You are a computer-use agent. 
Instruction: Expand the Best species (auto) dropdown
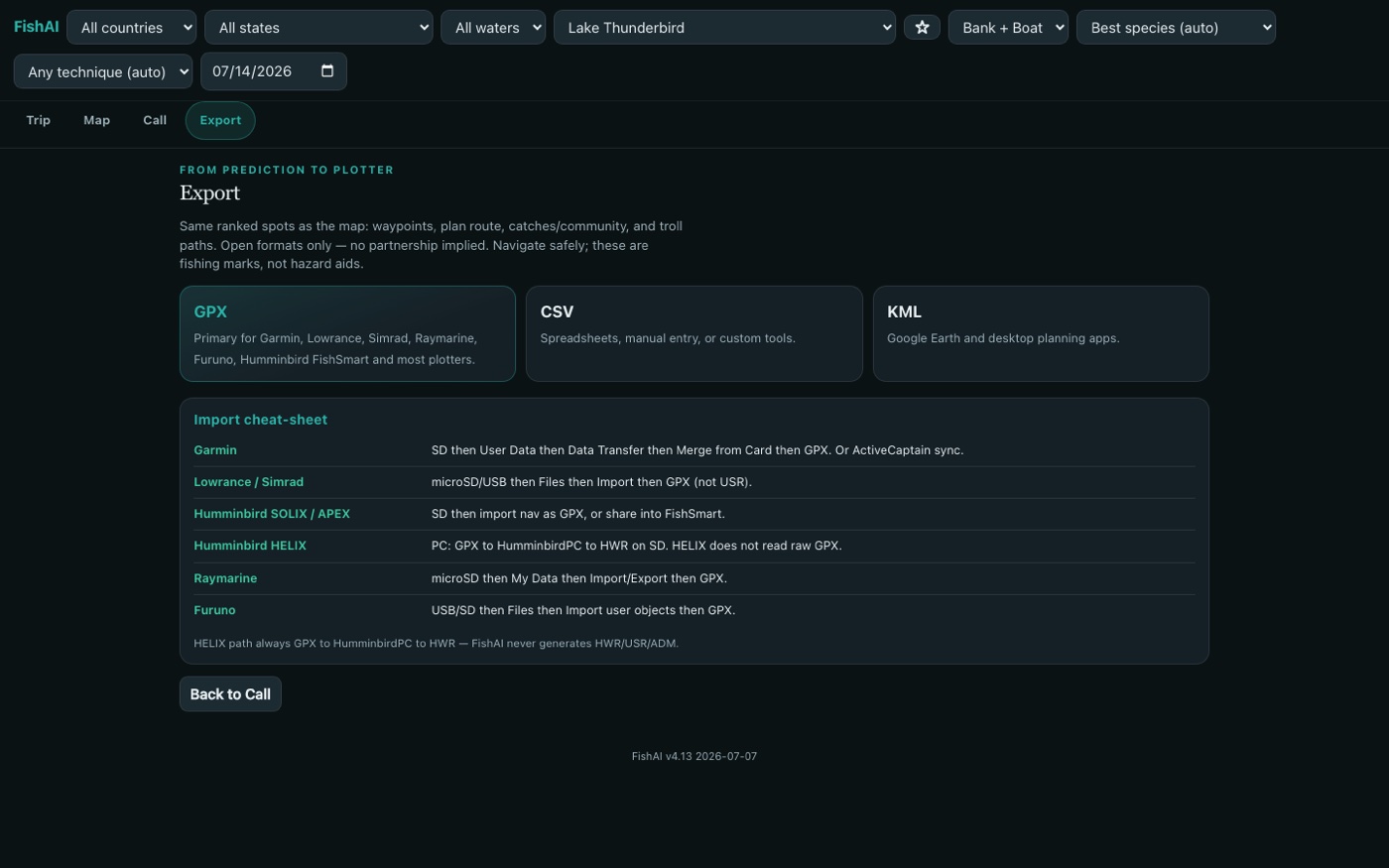tap(1176, 28)
